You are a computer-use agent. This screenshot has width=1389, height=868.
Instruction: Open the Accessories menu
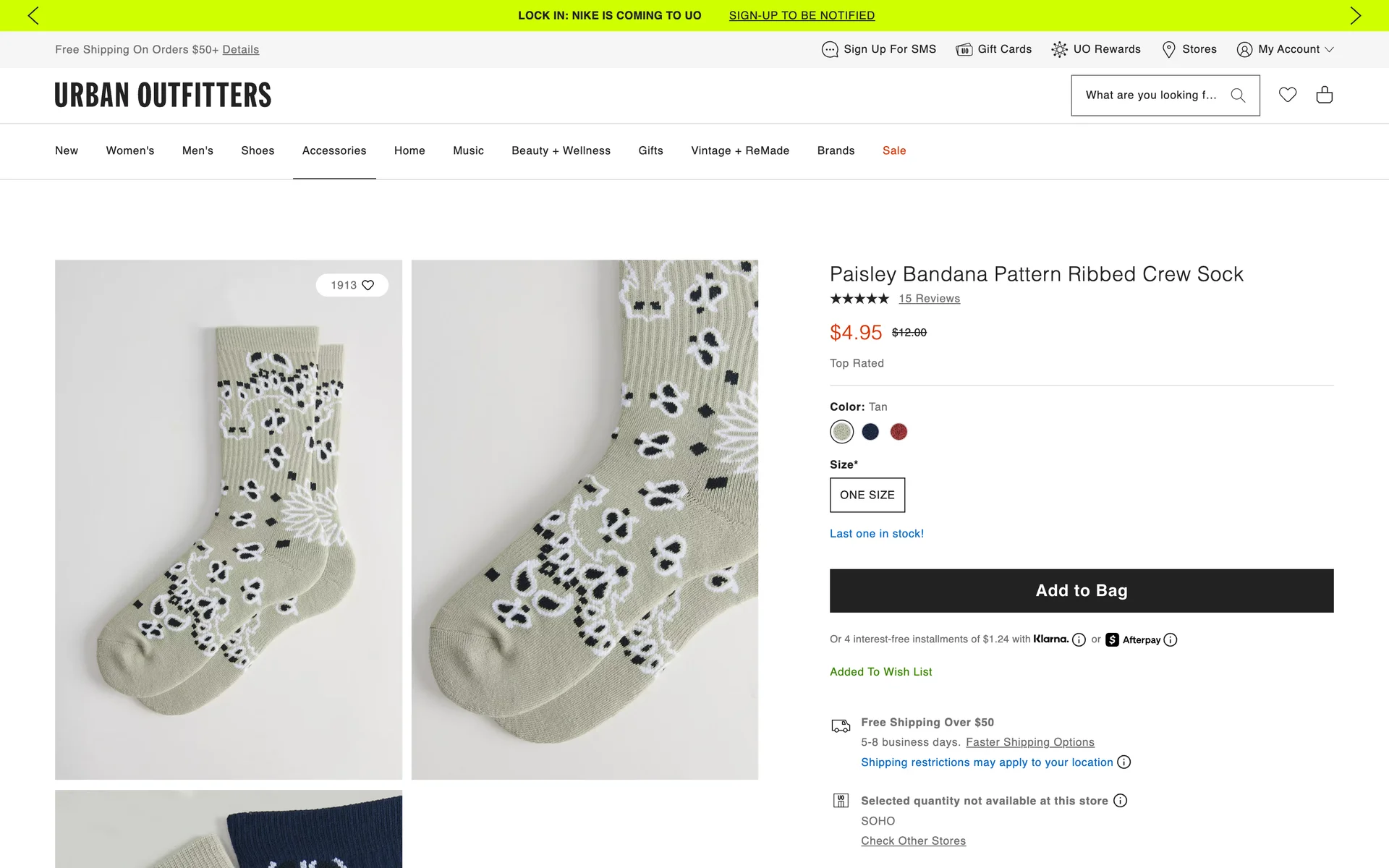coord(334,150)
